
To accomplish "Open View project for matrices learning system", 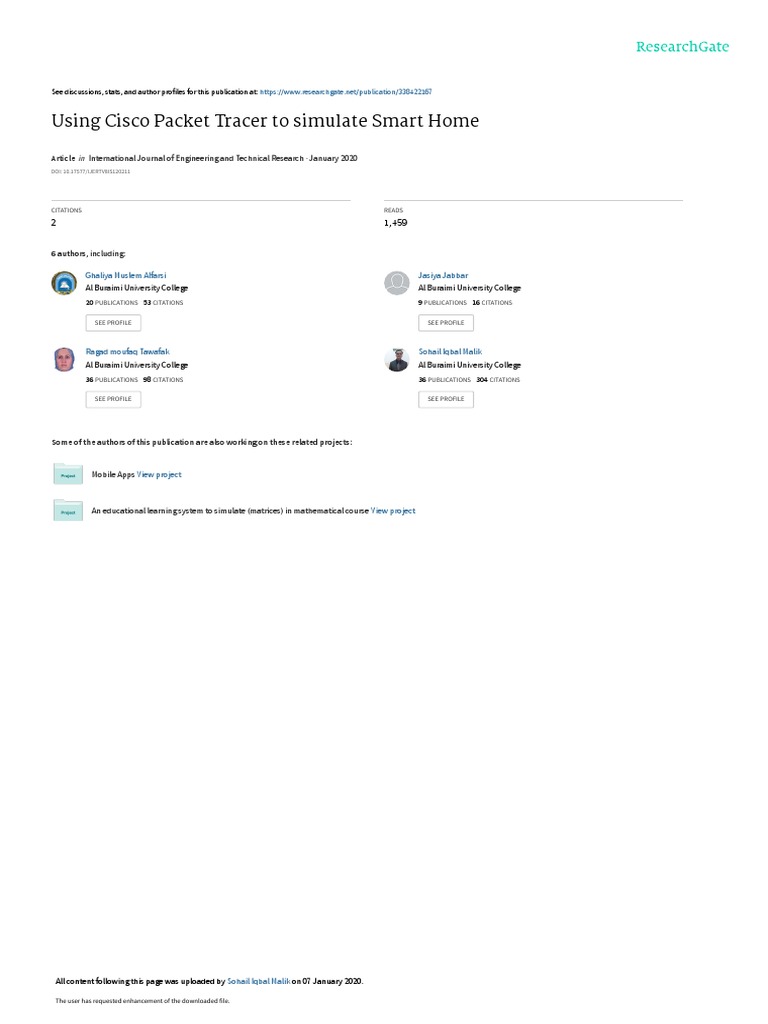I will click(x=393, y=511).
